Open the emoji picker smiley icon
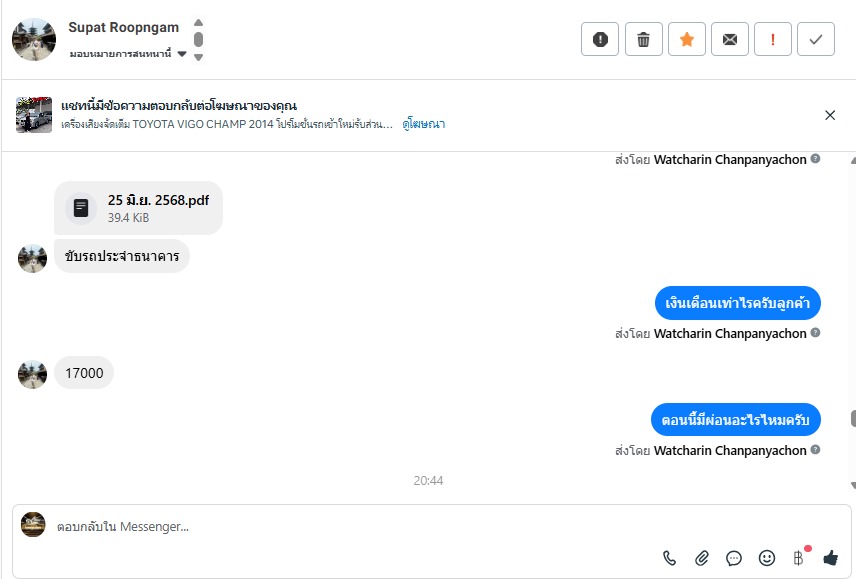Viewport: 856px width, 579px height. point(767,558)
